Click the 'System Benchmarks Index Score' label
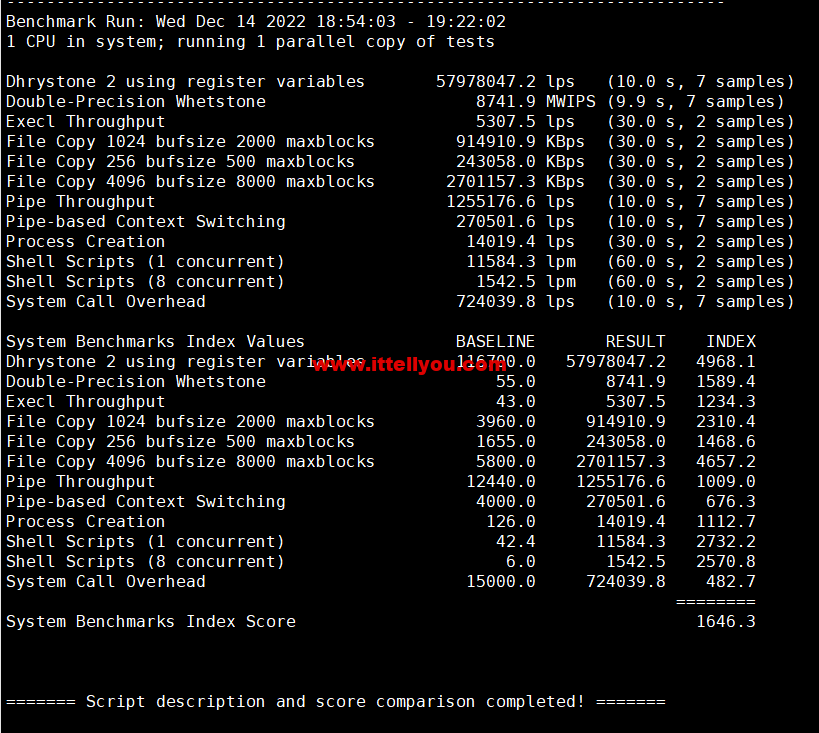 [150, 621]
